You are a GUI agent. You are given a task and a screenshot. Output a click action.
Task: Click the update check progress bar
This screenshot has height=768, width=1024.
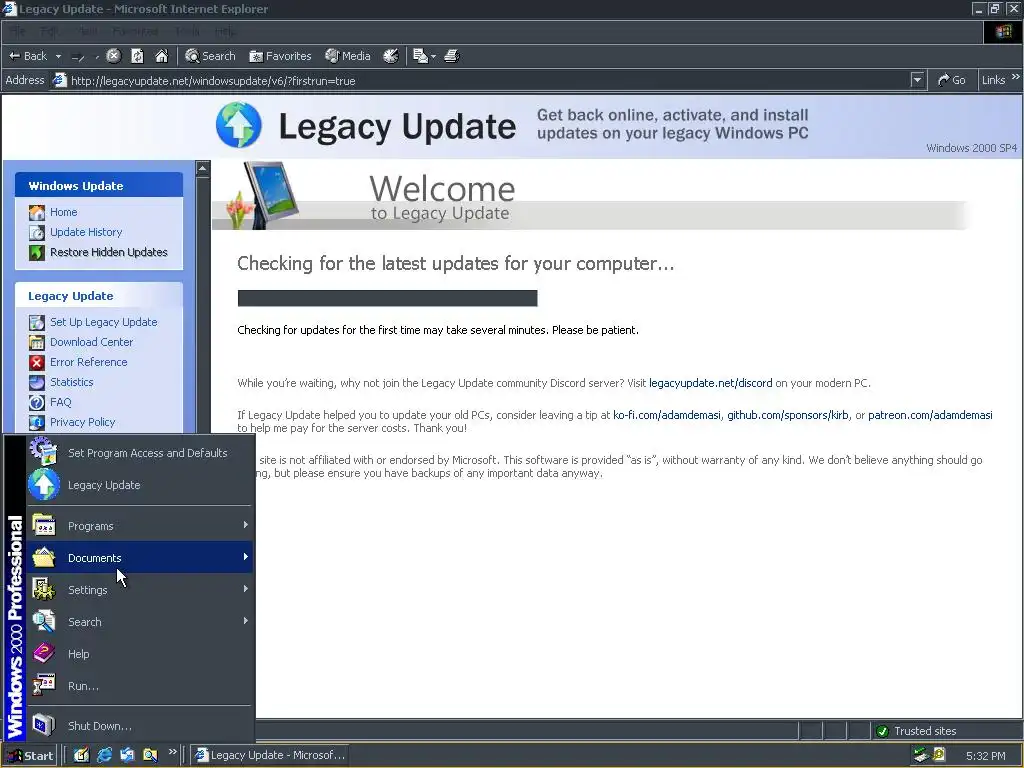(387, 298)
